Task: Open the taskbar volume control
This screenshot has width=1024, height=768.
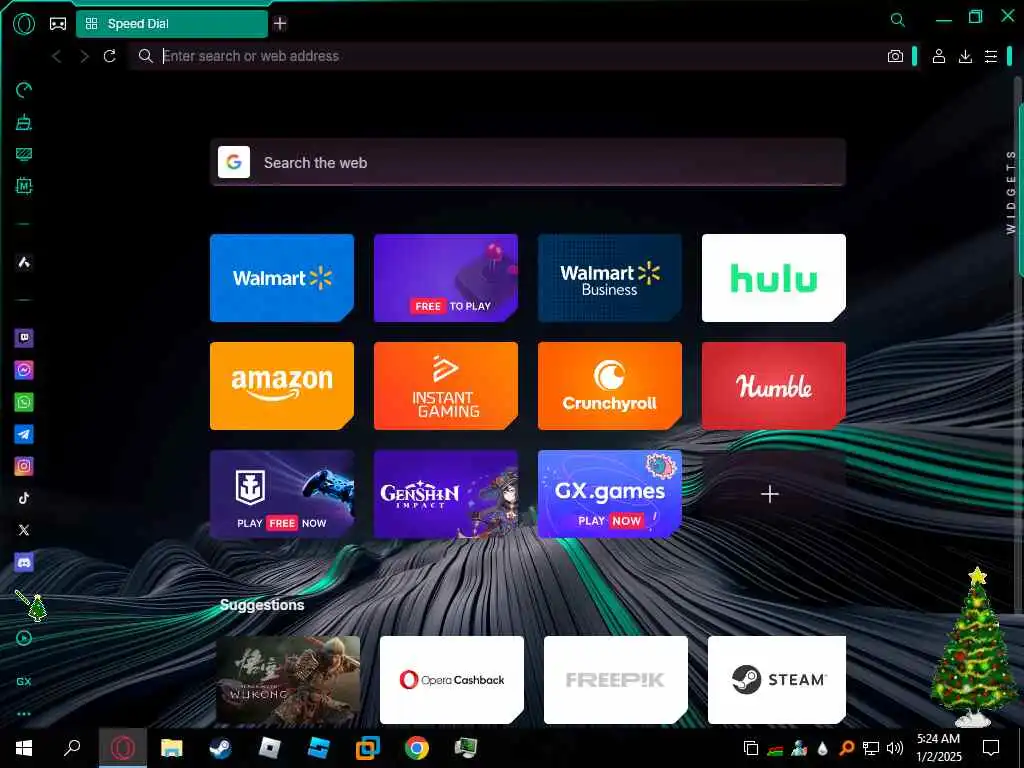Action: [895, 748]
